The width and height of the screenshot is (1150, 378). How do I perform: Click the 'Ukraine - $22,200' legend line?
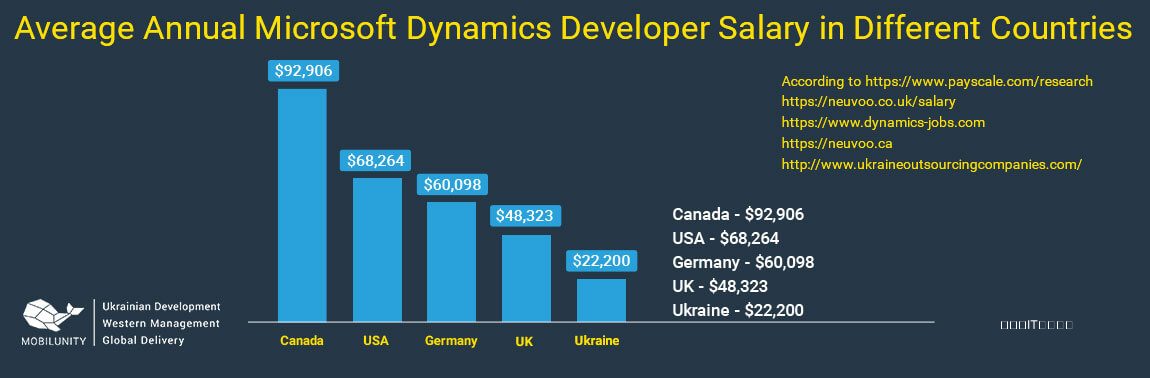point(738,310)
